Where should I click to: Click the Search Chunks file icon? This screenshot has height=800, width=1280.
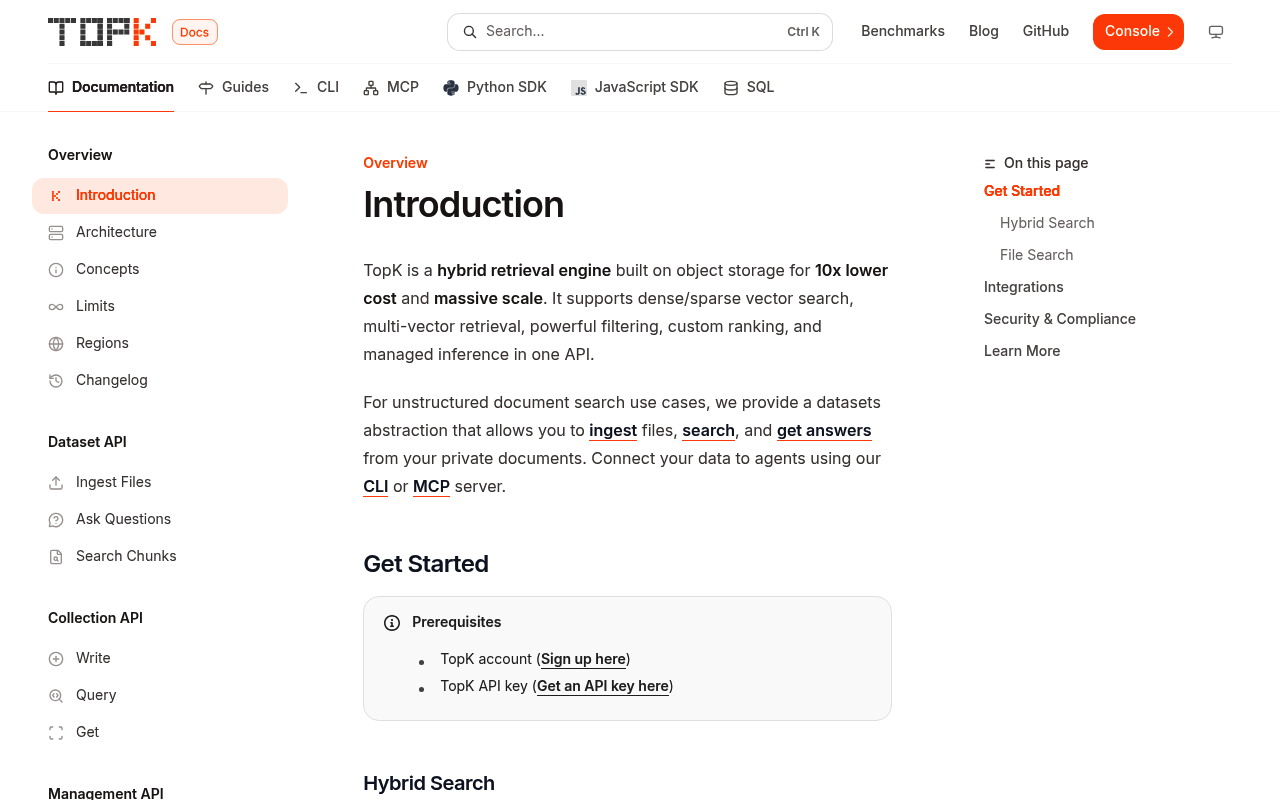56,556
